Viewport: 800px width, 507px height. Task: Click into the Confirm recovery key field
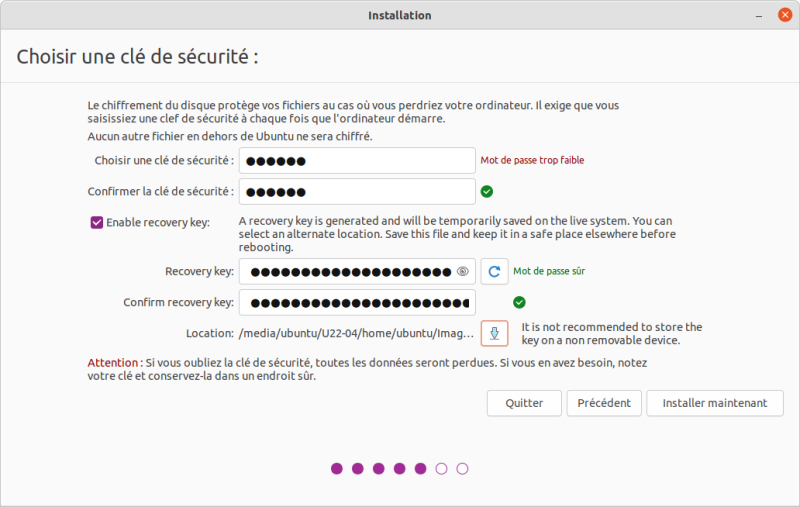[x=356, y=302]
